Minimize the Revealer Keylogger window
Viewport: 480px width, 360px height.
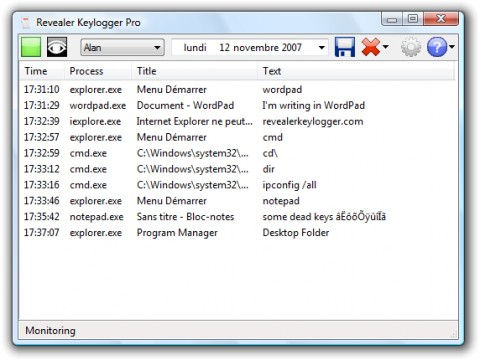(392, 19)
